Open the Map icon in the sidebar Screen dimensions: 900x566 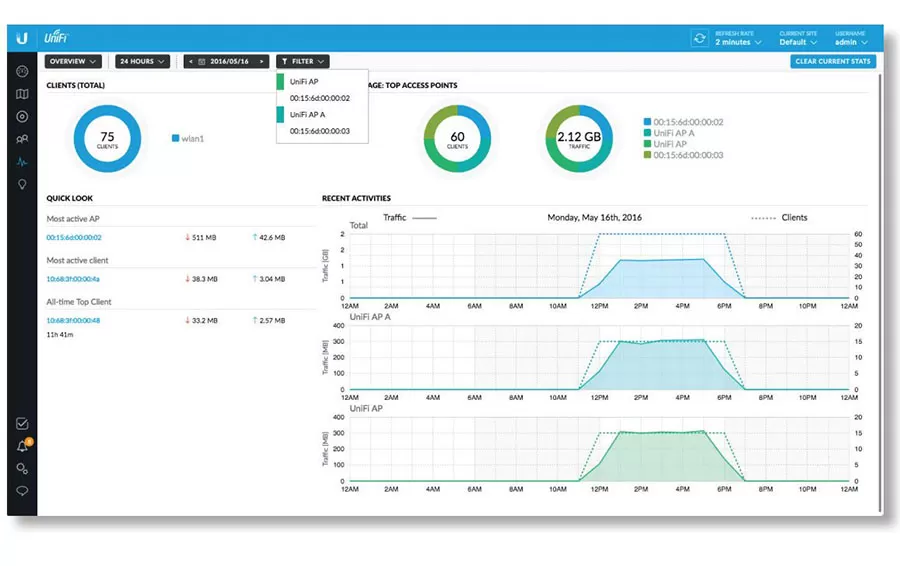click(22, 94)
